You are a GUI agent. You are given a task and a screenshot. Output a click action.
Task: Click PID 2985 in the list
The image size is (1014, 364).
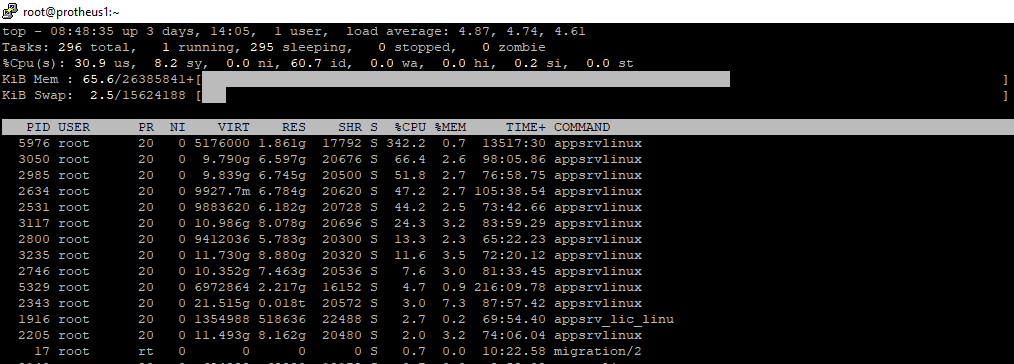tap(34, 175)
